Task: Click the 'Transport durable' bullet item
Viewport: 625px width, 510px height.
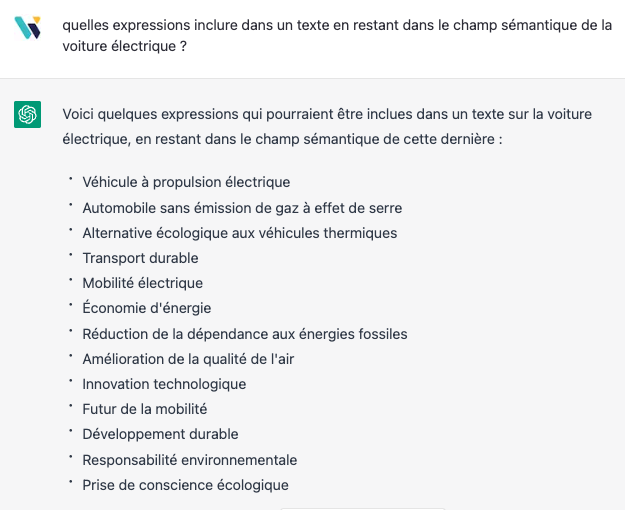Action: 140,258
